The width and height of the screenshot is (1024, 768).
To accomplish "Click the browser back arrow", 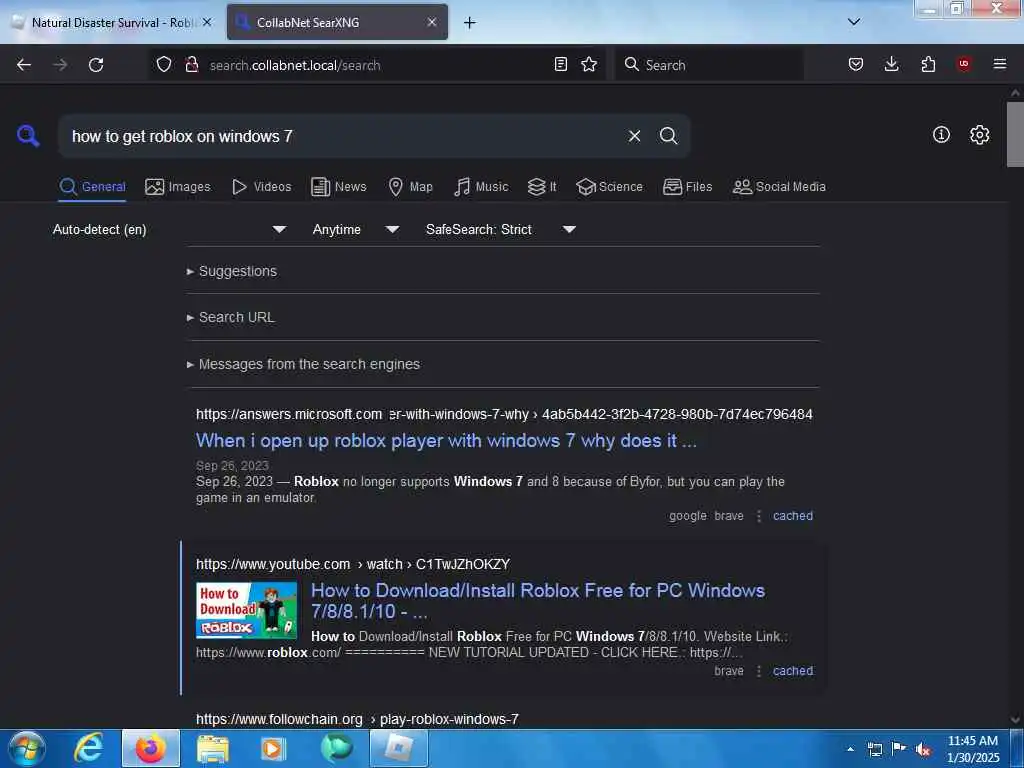I will point(24,65).
